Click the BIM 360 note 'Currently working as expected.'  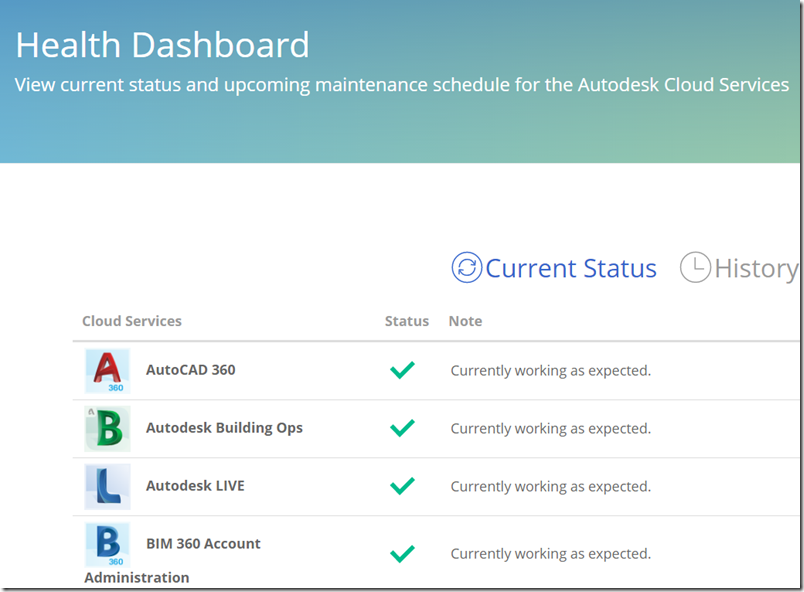click(x=551, y=554)
